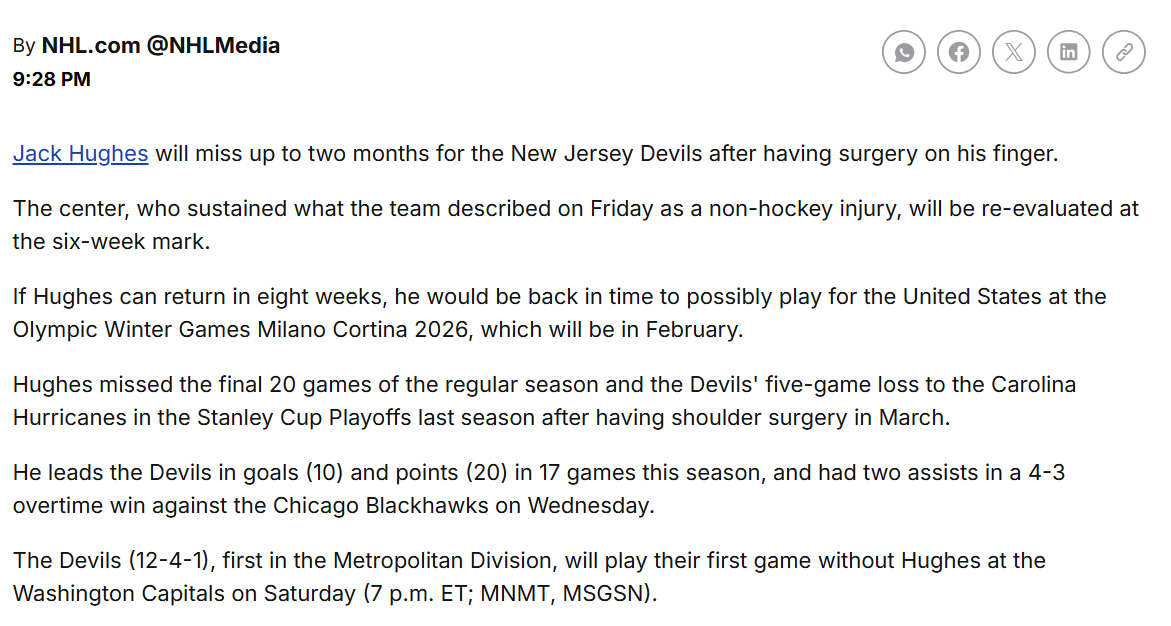Image resolution: width=1171 pixels, height=626 pixels.
Task: Click the "(7 p.m. ET; MNMT, MSGSN)" broadcast text
Action: pos(509,593)
